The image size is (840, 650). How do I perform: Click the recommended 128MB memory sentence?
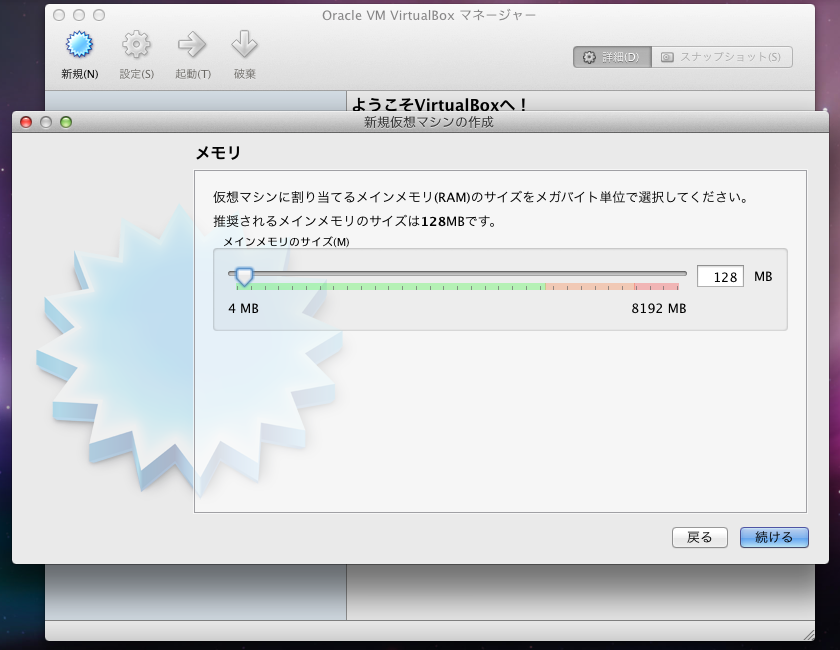tap(354, 221)
